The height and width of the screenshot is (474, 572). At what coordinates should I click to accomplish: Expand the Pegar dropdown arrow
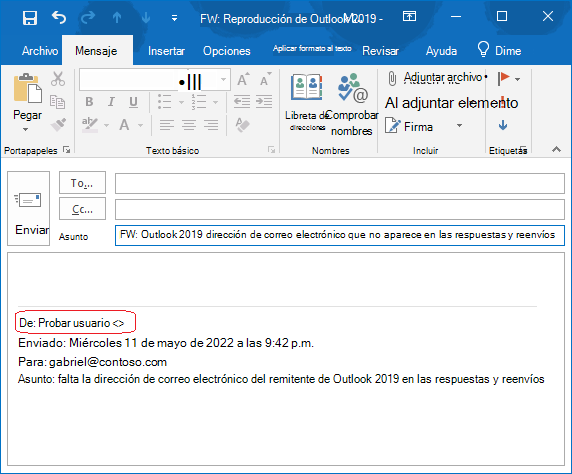(25, 129)
